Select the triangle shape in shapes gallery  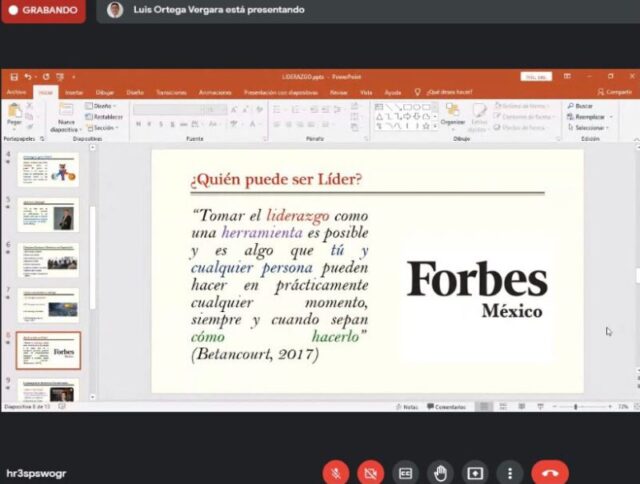click(379, 117)
